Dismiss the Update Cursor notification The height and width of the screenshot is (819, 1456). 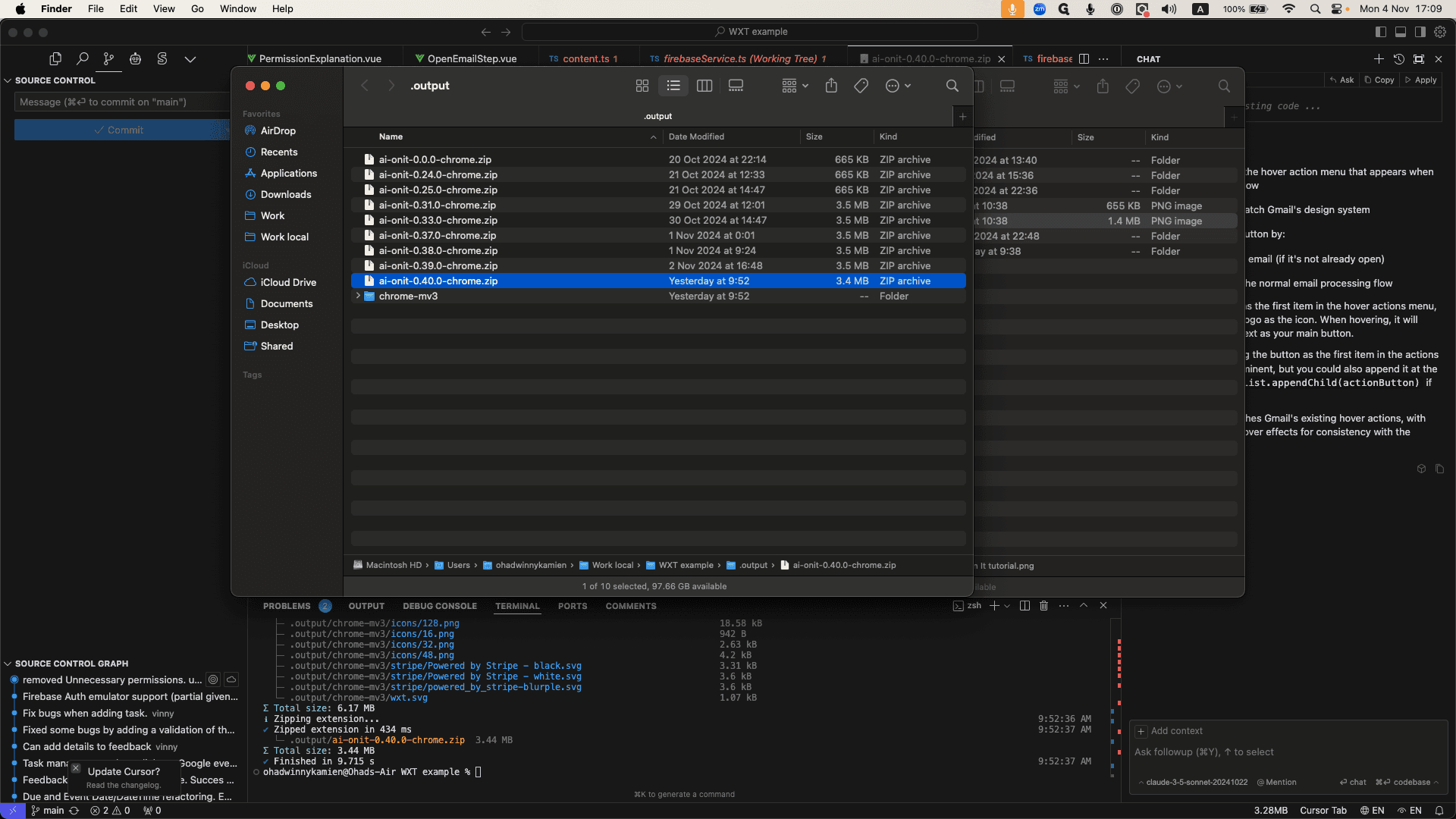point(75,768)
